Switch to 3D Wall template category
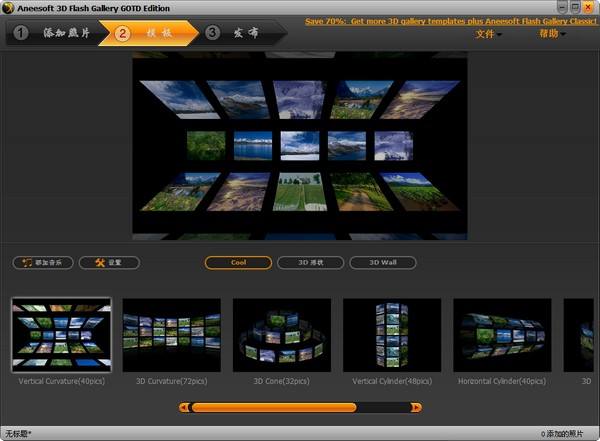Screen dimensions: 600x441 click(x=383, y=263)
